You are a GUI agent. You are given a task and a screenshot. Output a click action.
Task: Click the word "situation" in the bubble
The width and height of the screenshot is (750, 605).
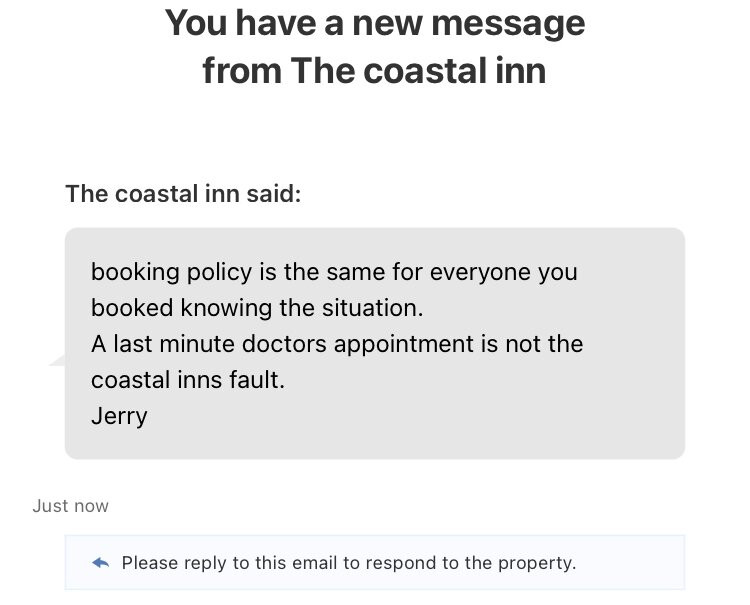[x=370, y=308]
